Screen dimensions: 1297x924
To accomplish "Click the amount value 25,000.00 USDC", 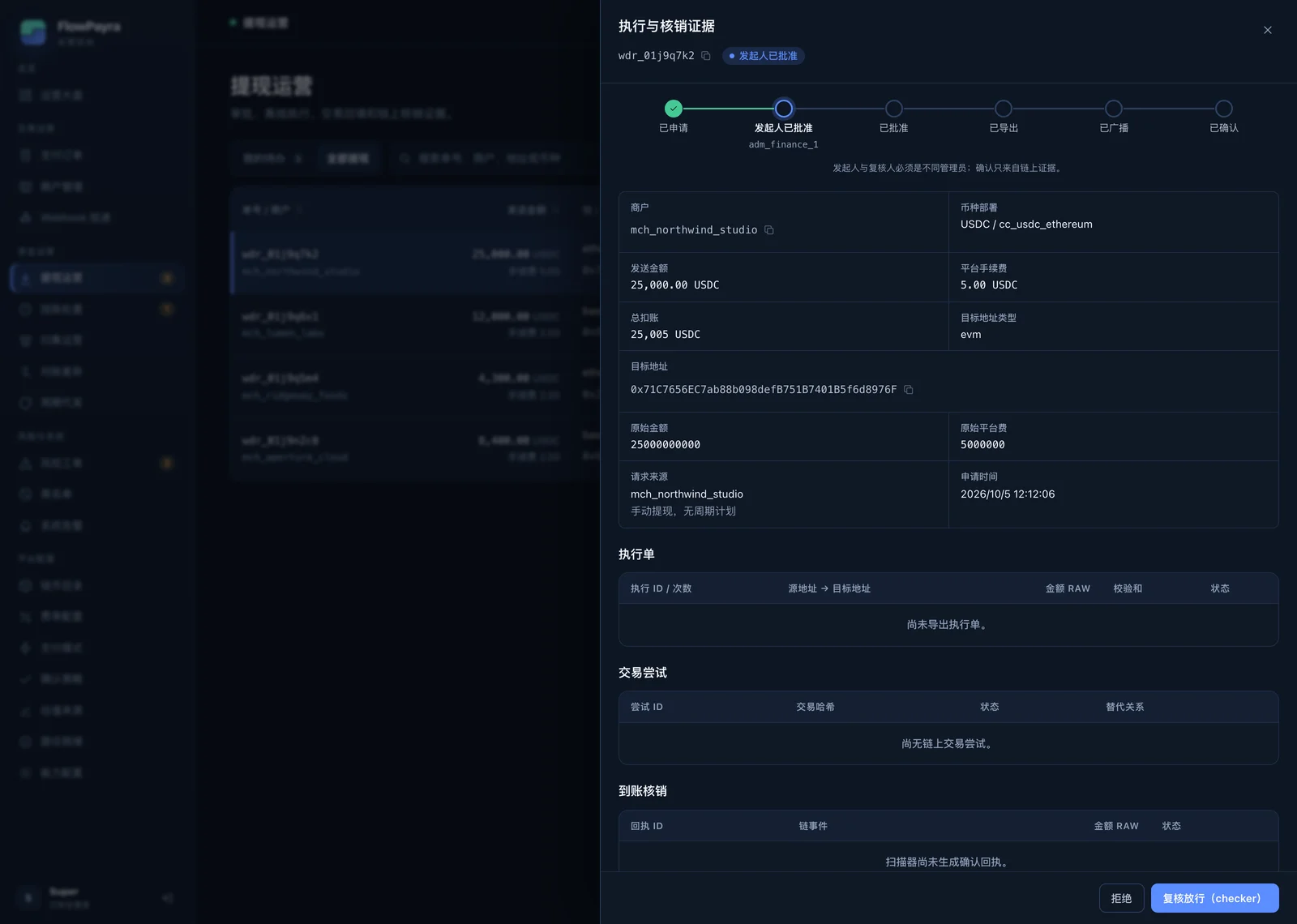I will [674, 285].
